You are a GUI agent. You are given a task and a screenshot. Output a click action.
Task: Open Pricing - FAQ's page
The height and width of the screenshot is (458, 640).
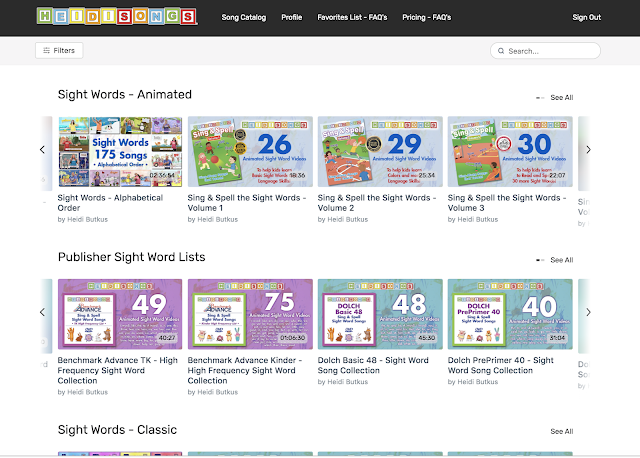[427, 17]
